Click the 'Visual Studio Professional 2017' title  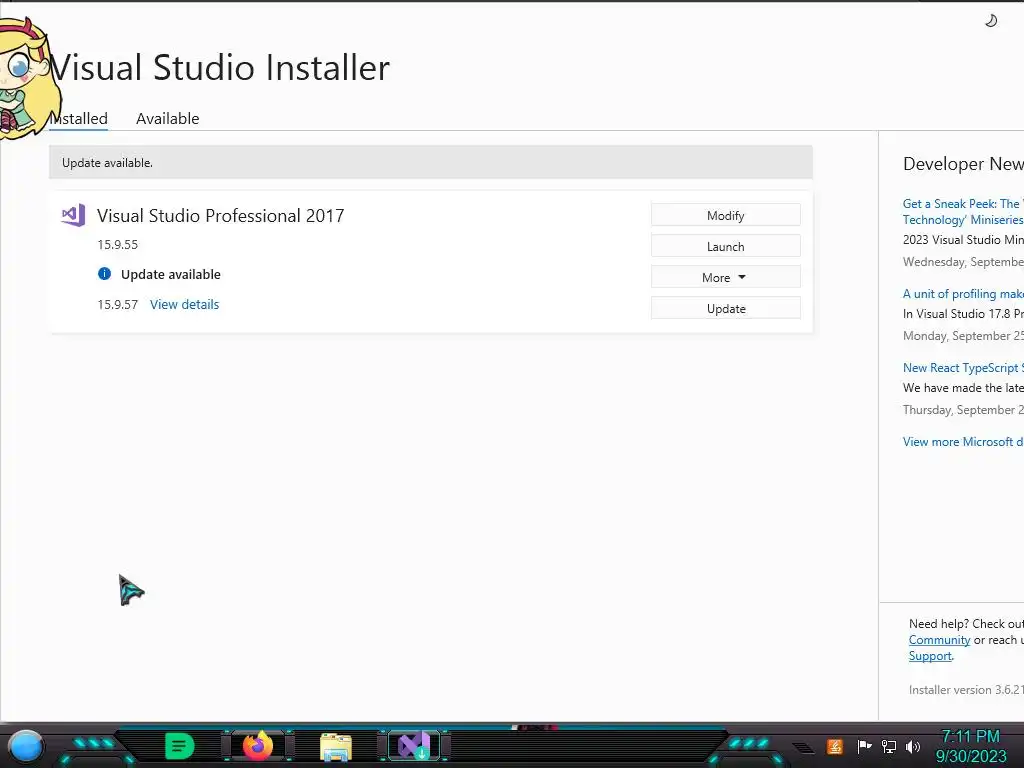click(221, 216)
